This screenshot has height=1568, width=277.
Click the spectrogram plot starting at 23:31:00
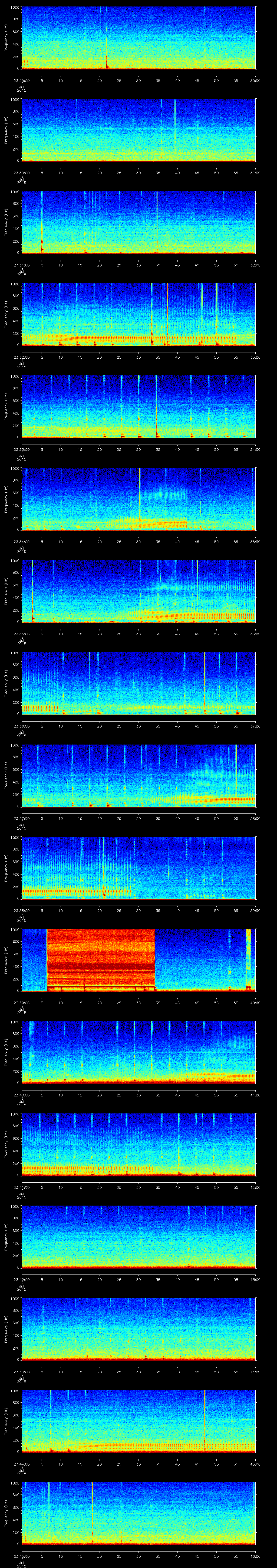(139, 222)
